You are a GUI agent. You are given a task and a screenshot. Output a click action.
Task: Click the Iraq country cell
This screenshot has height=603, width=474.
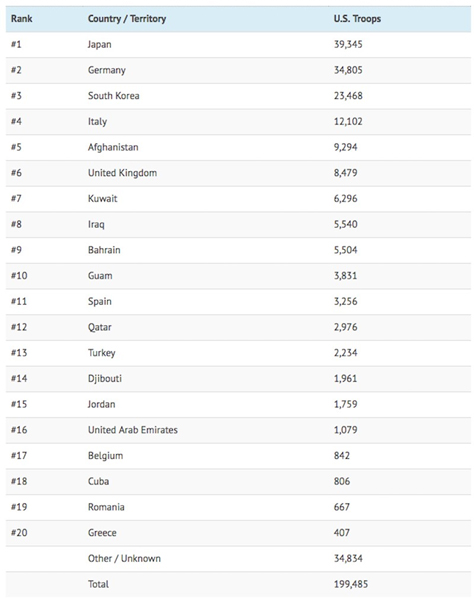tap(96, 225)
